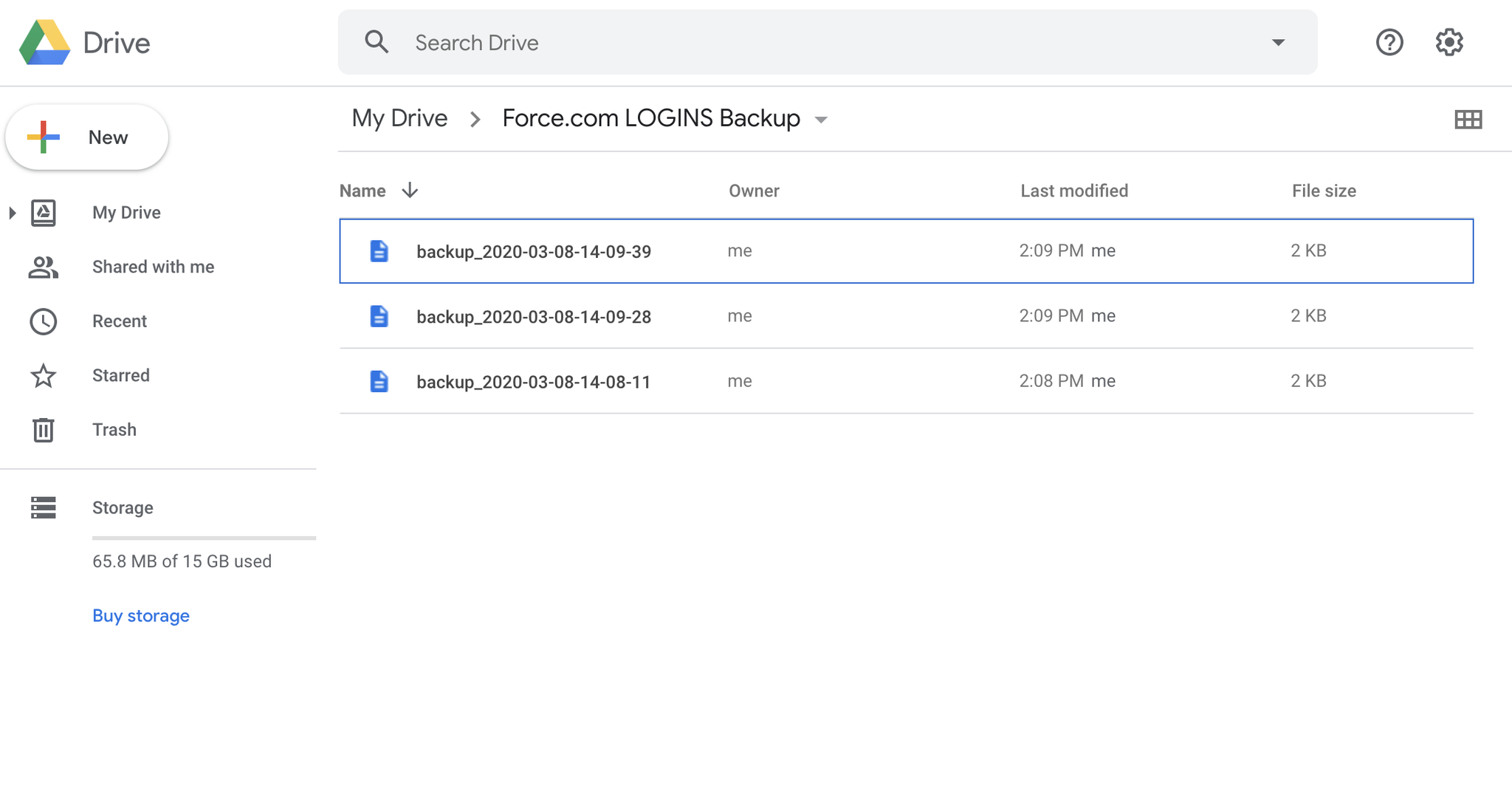Open the Storage section

[x=123, y=507]
